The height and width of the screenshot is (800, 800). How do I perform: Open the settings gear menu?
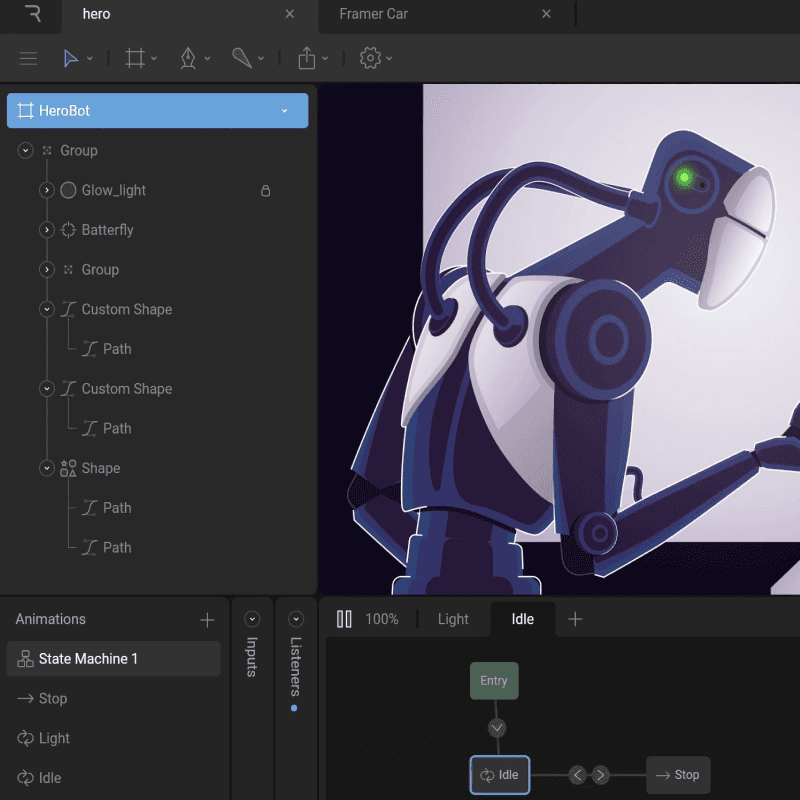click(x=370, y=59)
